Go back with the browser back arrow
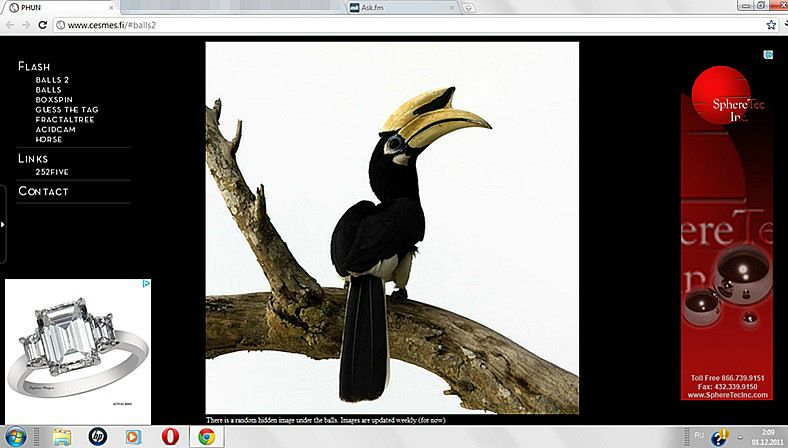Viewport: 788px width, 448px height. pos(10,25)
